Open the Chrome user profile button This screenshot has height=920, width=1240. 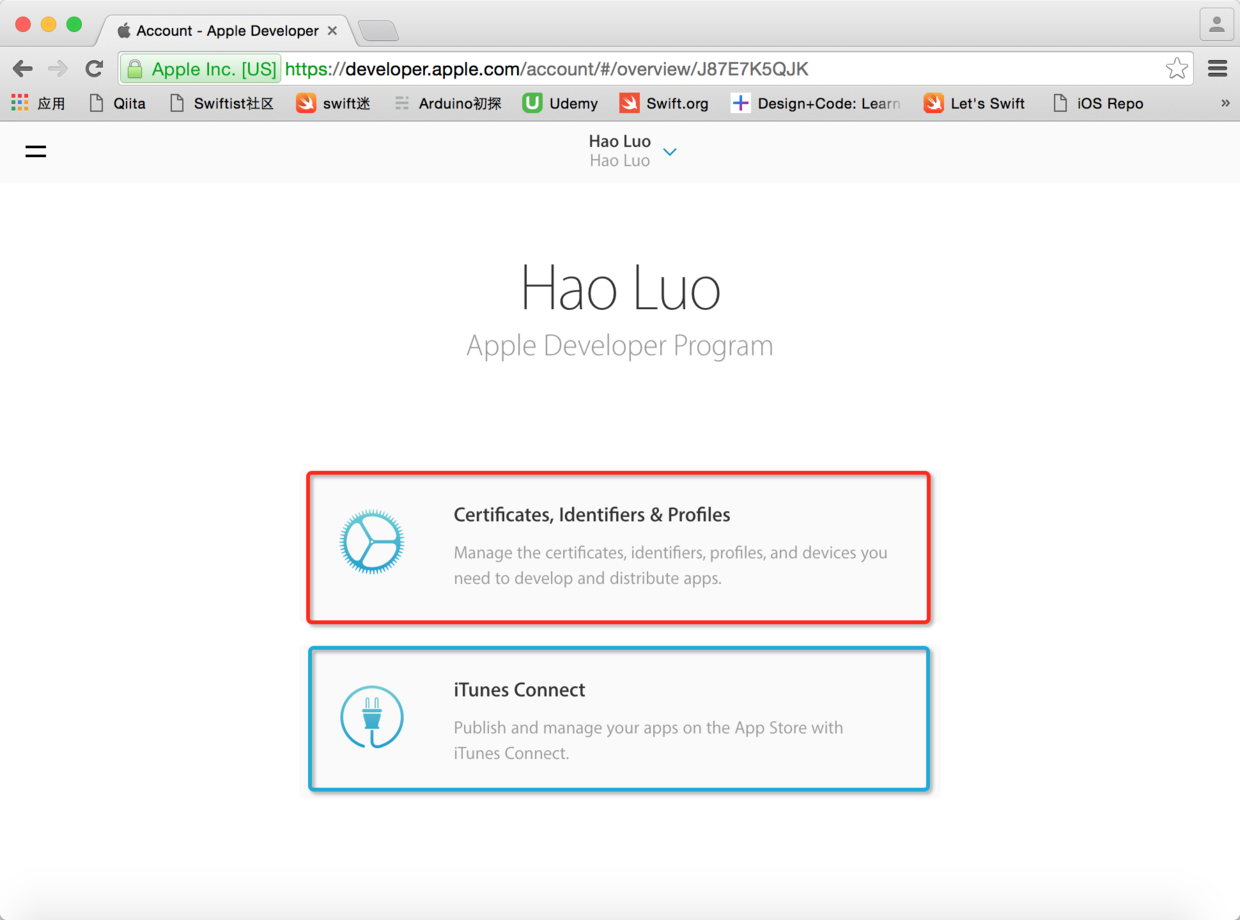pyautogui.click(x=1216, y=25)
